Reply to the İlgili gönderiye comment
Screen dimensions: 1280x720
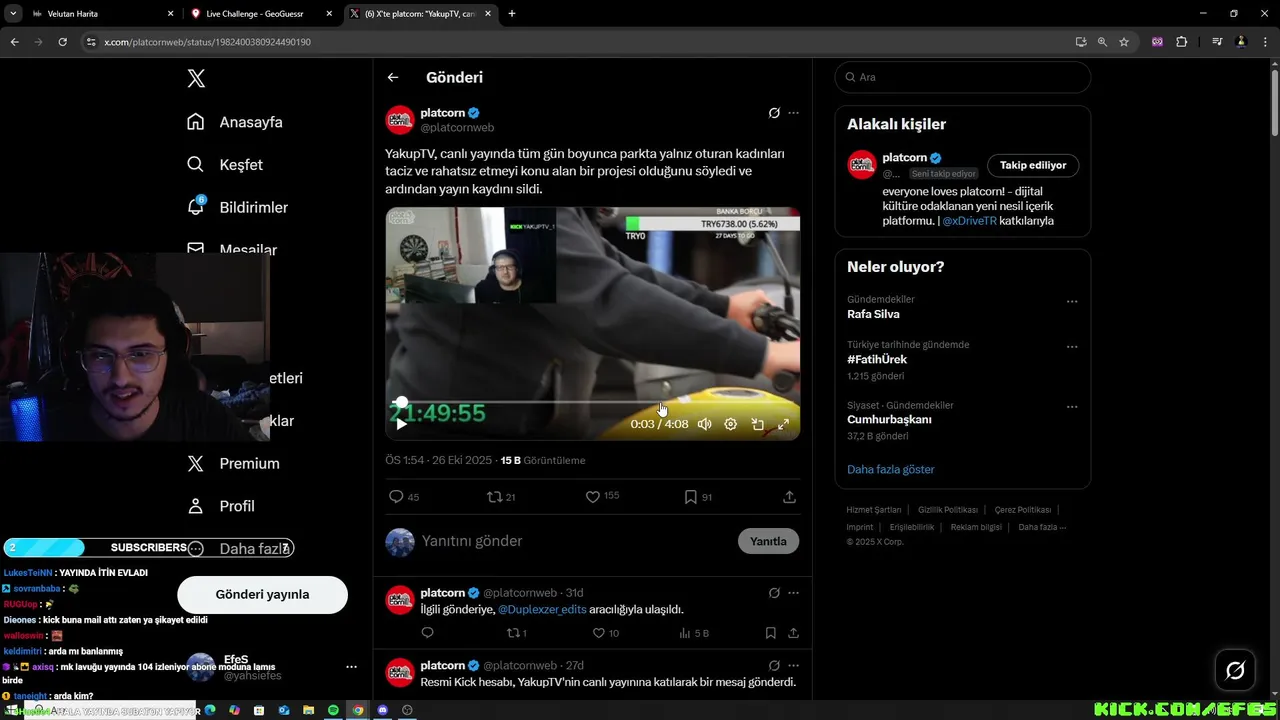427,633
